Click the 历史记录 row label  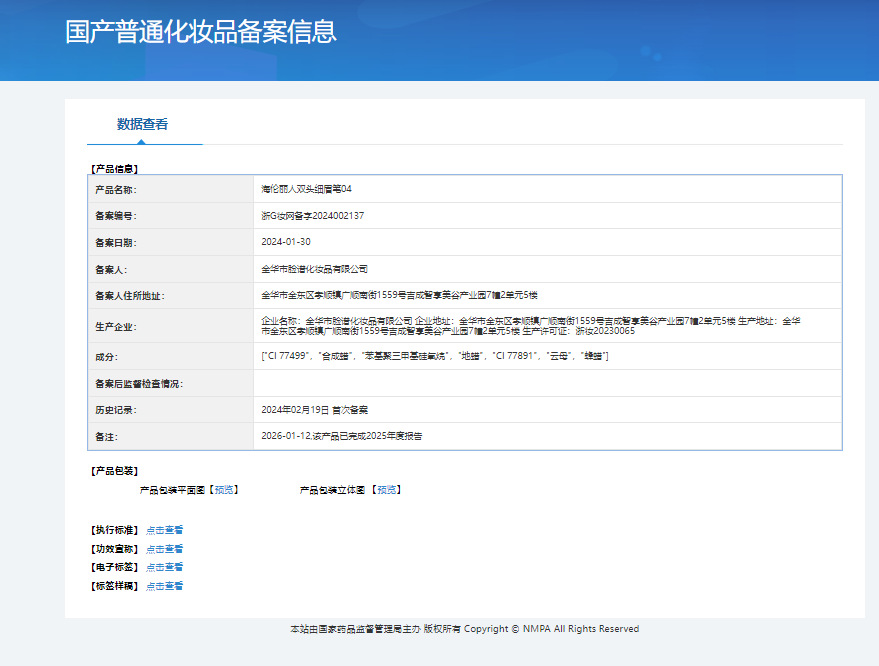[116, 410]
